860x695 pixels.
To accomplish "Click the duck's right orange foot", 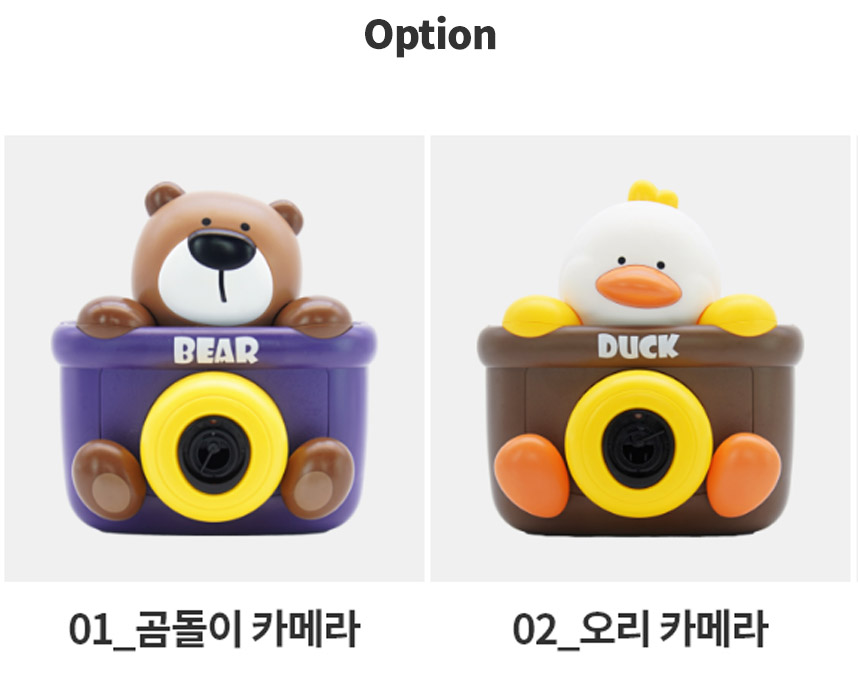I will click(x=743, y=474).
